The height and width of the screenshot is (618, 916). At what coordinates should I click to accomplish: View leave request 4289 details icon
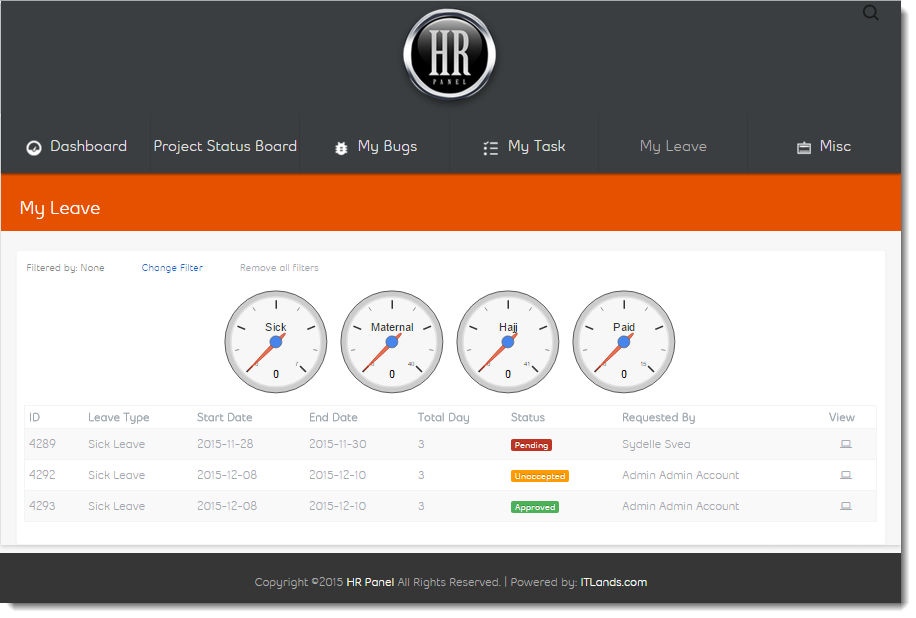(x=845, y=444)
